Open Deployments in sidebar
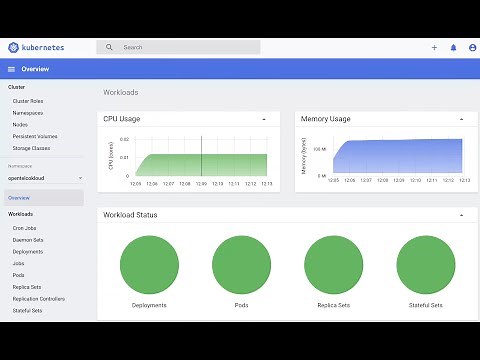Image resolution: width=480 pixels, height=360 pixels. [x=28, y=252]
